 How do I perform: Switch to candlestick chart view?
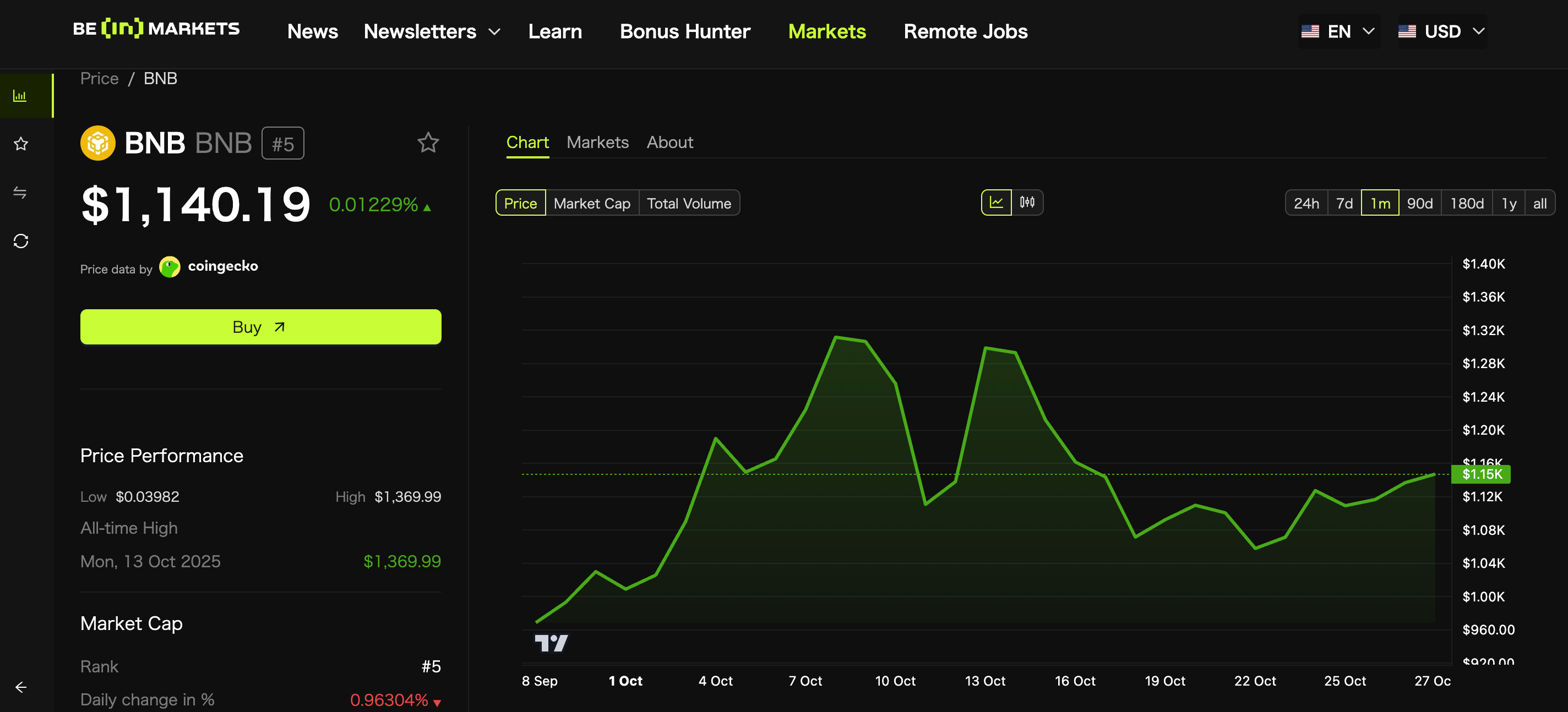[x=1027, y=202]
